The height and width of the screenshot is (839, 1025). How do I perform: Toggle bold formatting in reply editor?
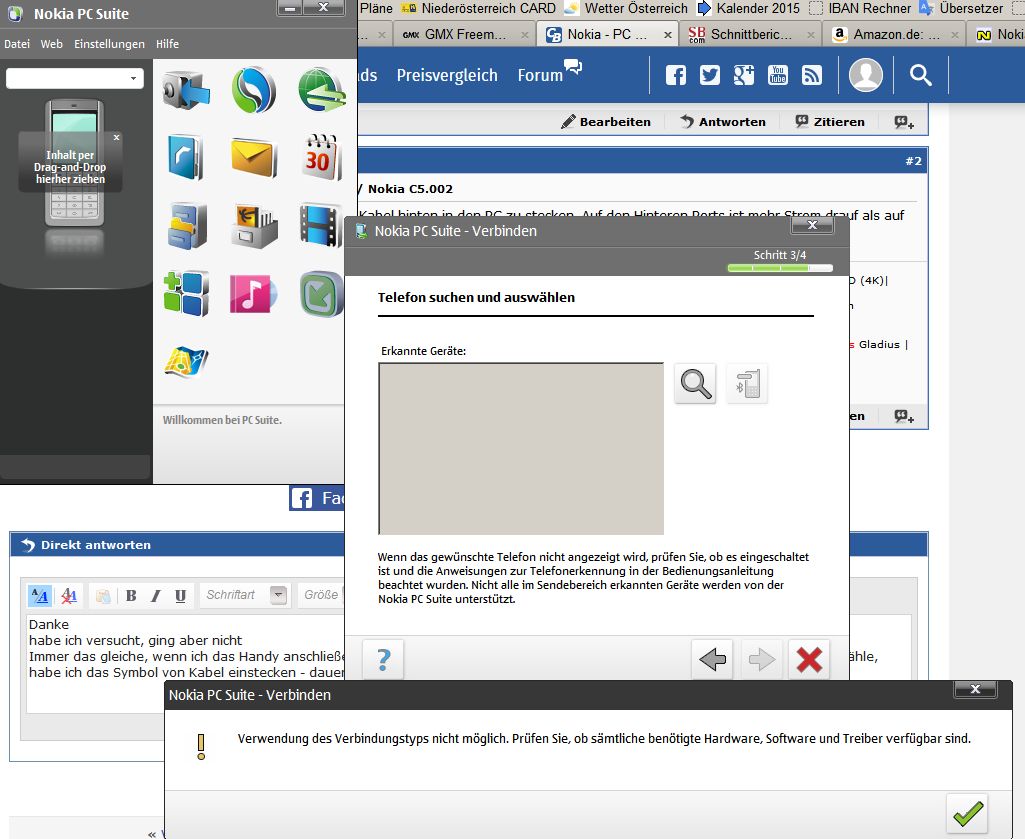[x=131, y=596]
